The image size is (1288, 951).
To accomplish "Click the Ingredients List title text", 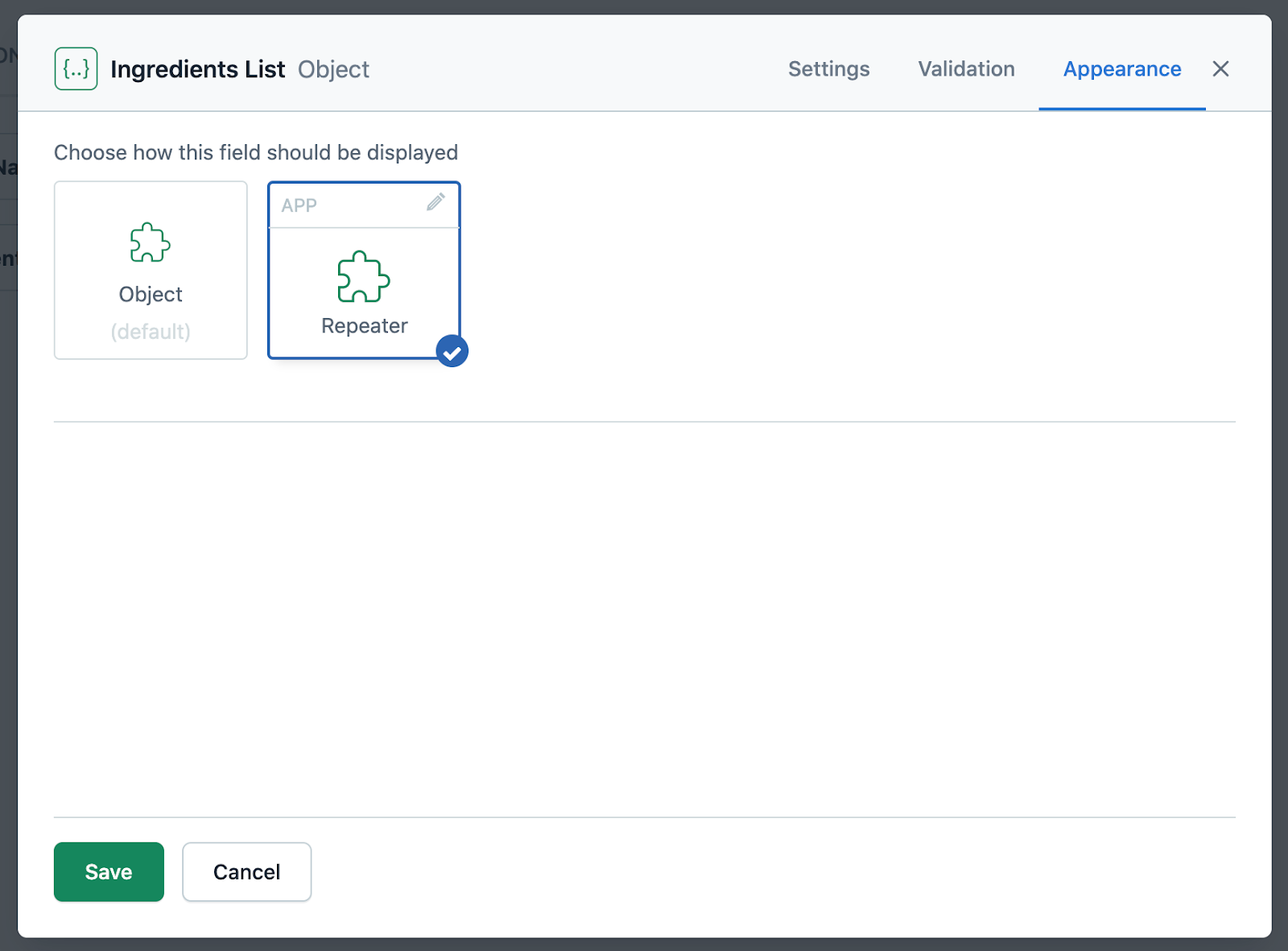I will pos(199,69).
